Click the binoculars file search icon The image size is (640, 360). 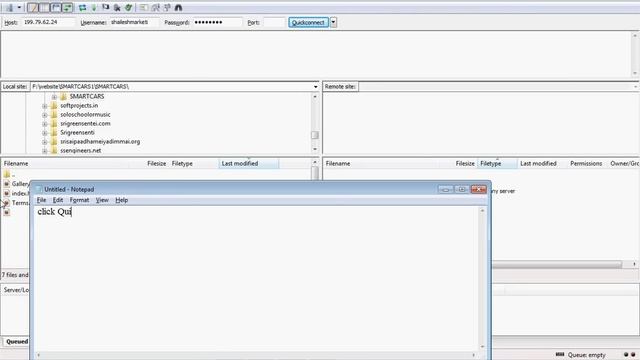pos(178,8)
